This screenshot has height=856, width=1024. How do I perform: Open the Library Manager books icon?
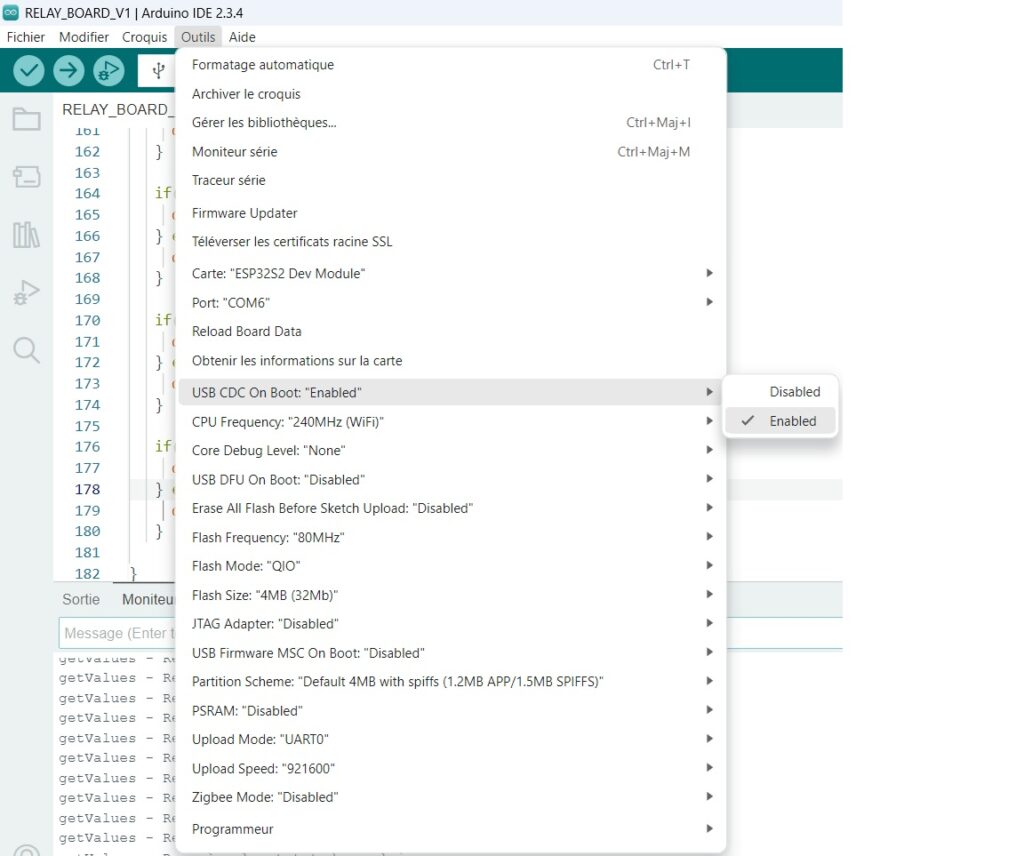[26, 234]
